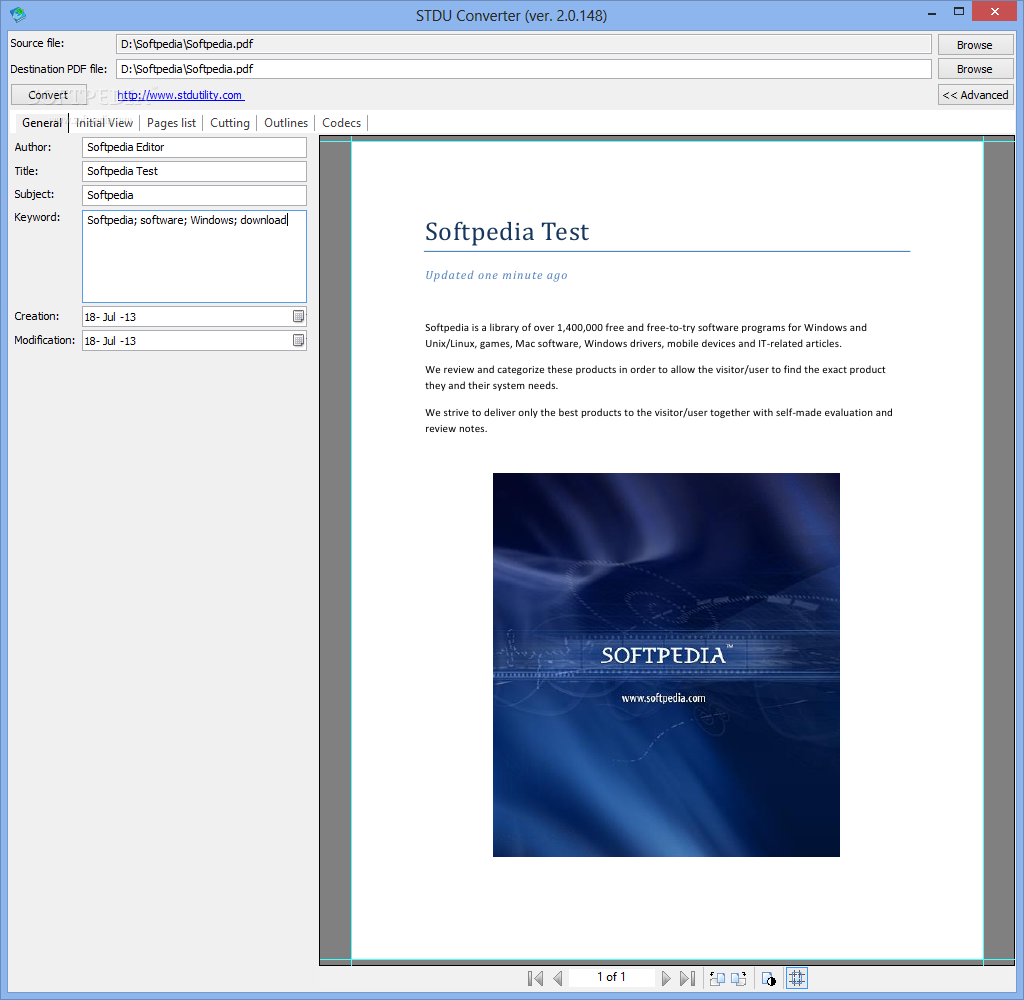Click the Convert button

point(48,95)
